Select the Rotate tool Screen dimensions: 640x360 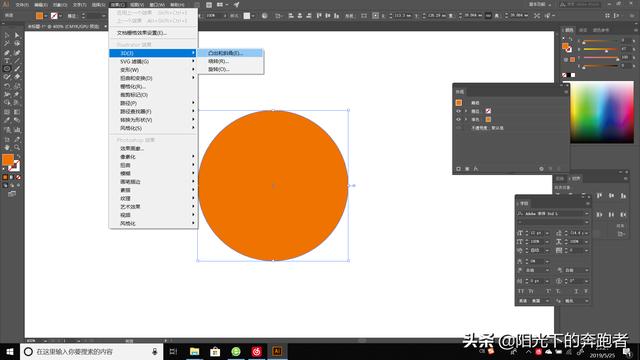click(x=7, y=86)
